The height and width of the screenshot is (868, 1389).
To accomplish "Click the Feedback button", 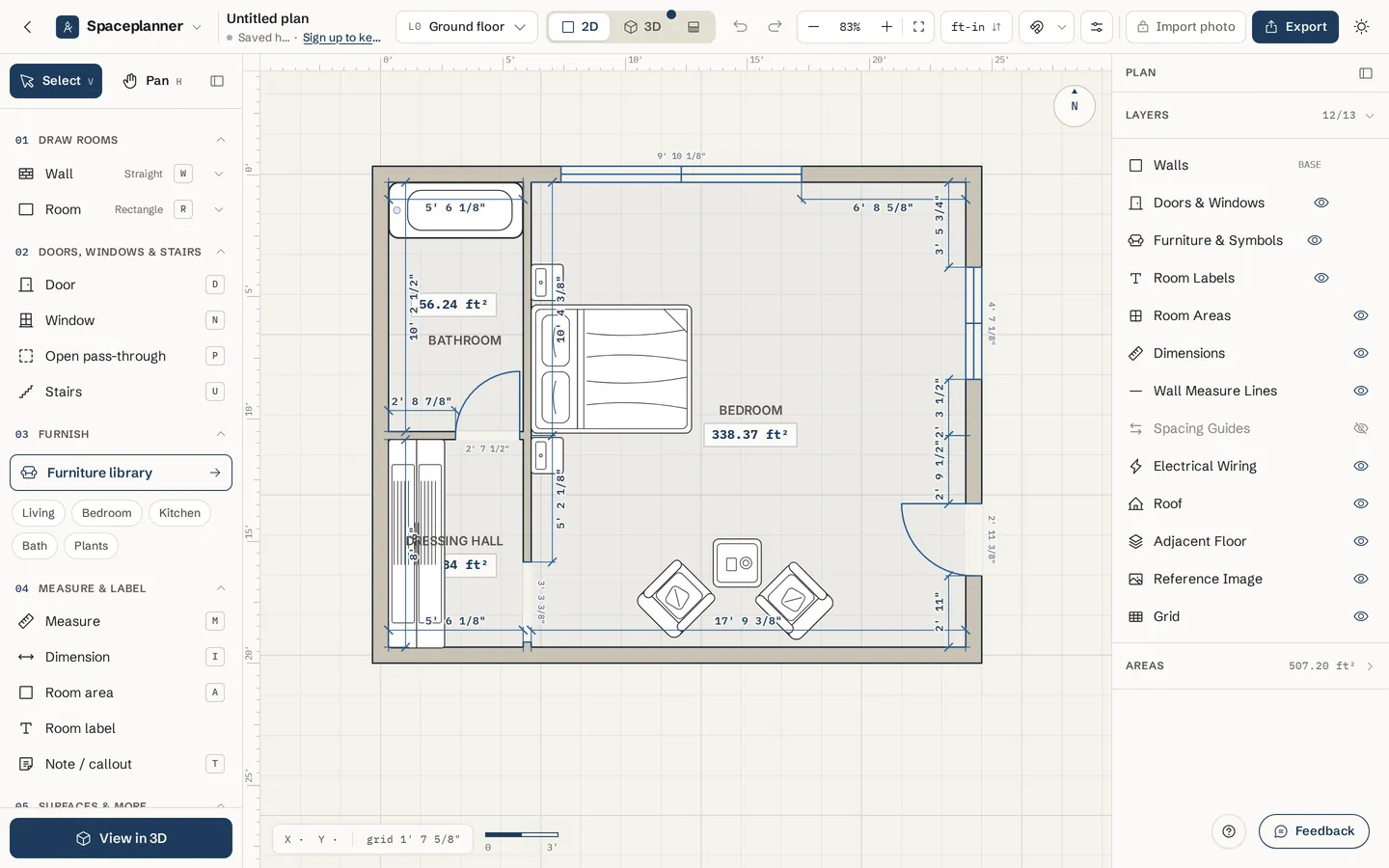I will 1314,831.
